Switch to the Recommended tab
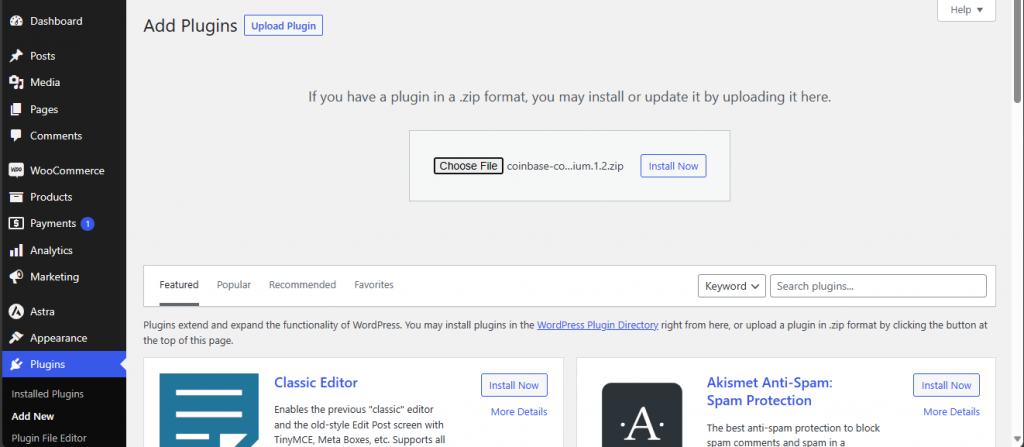 tap(302, 285)
